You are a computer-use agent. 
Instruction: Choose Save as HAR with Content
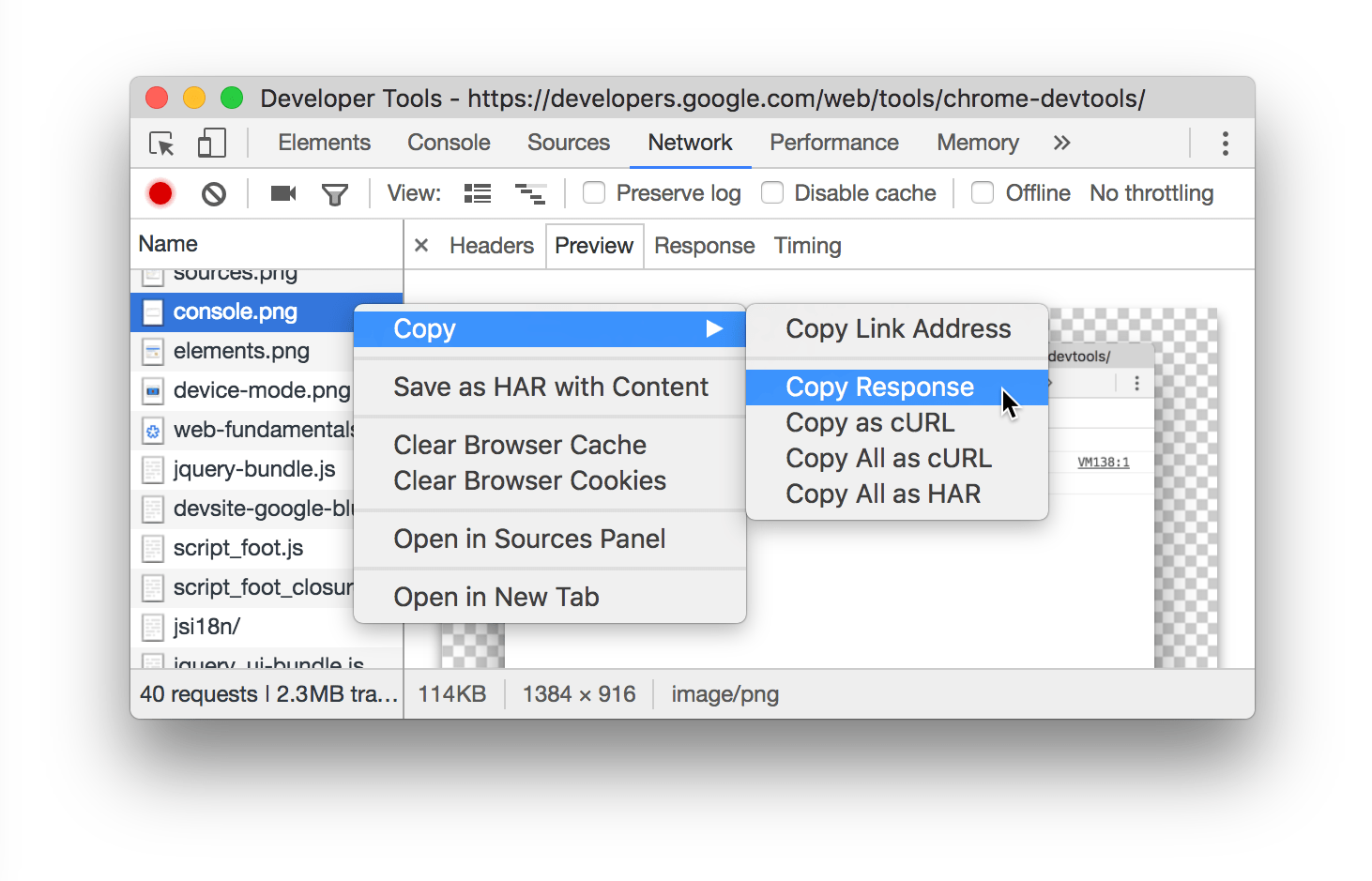(551, 387)
